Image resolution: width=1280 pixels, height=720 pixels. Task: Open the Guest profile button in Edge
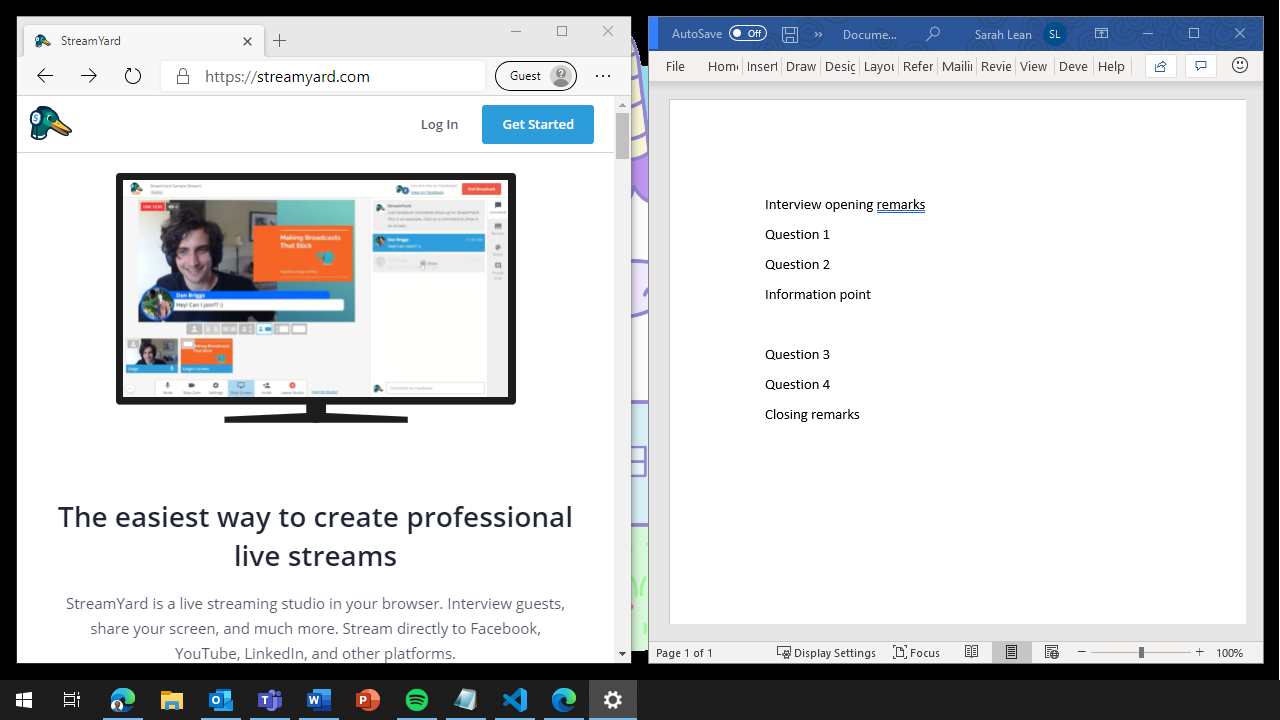pyautogui.click(x=536, y=76)
